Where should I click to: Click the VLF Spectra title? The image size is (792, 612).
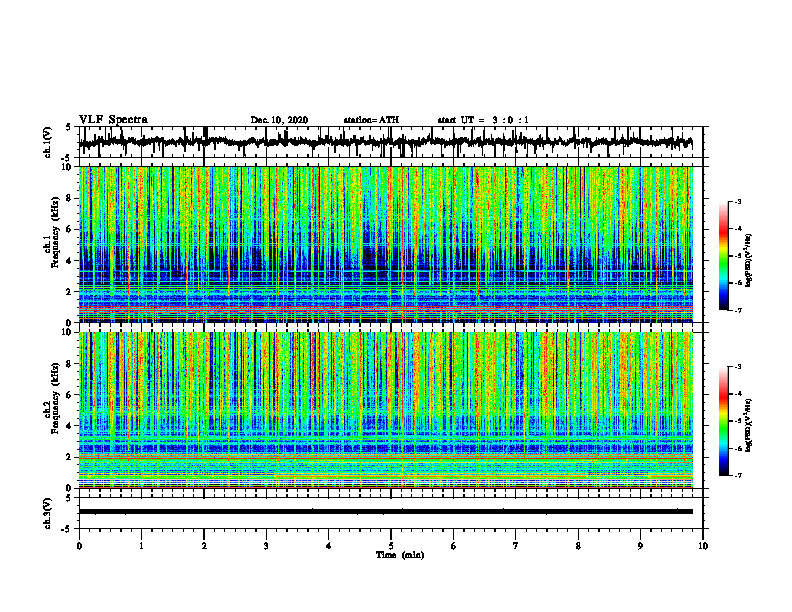[113, 120]
